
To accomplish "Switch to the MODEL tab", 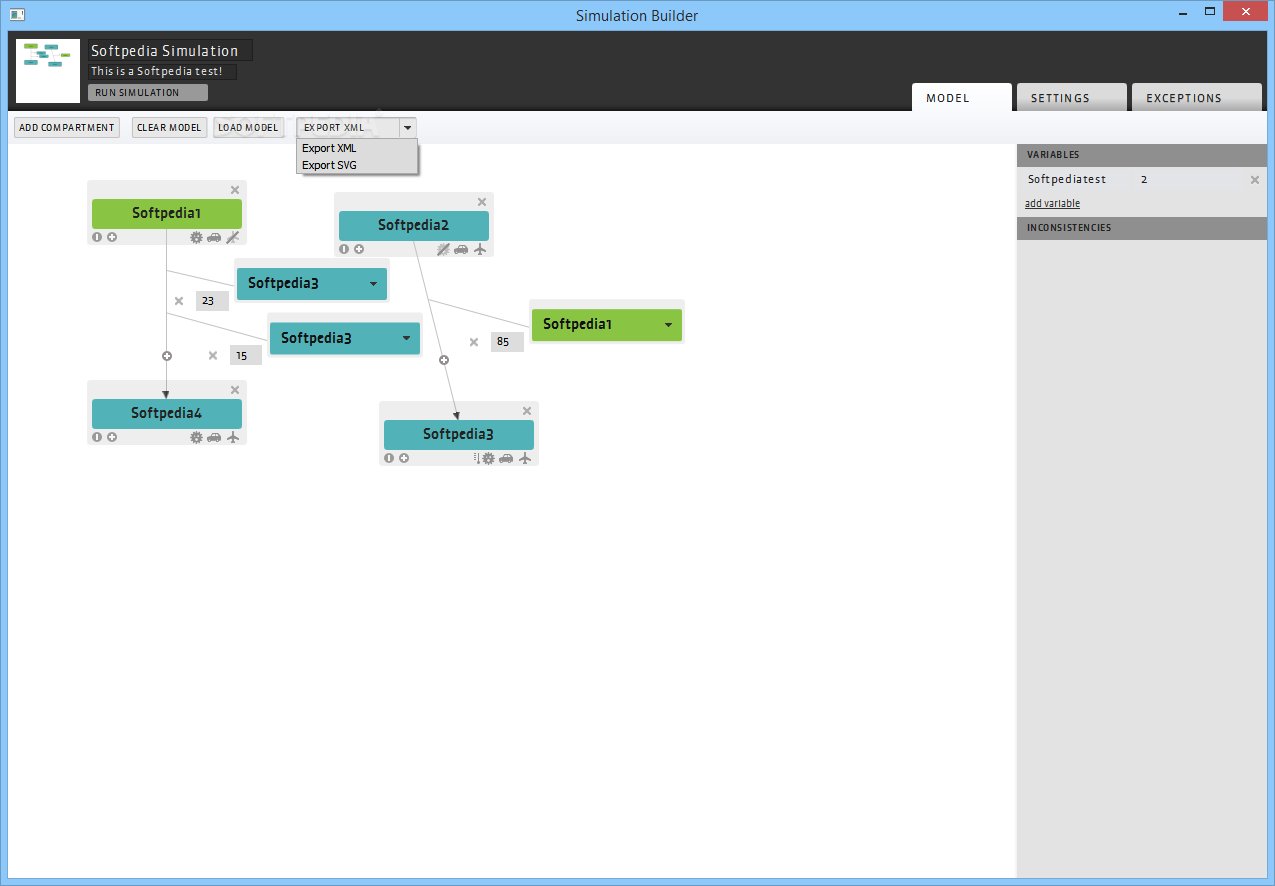I will pyautogui.click(x=961, y=97).
